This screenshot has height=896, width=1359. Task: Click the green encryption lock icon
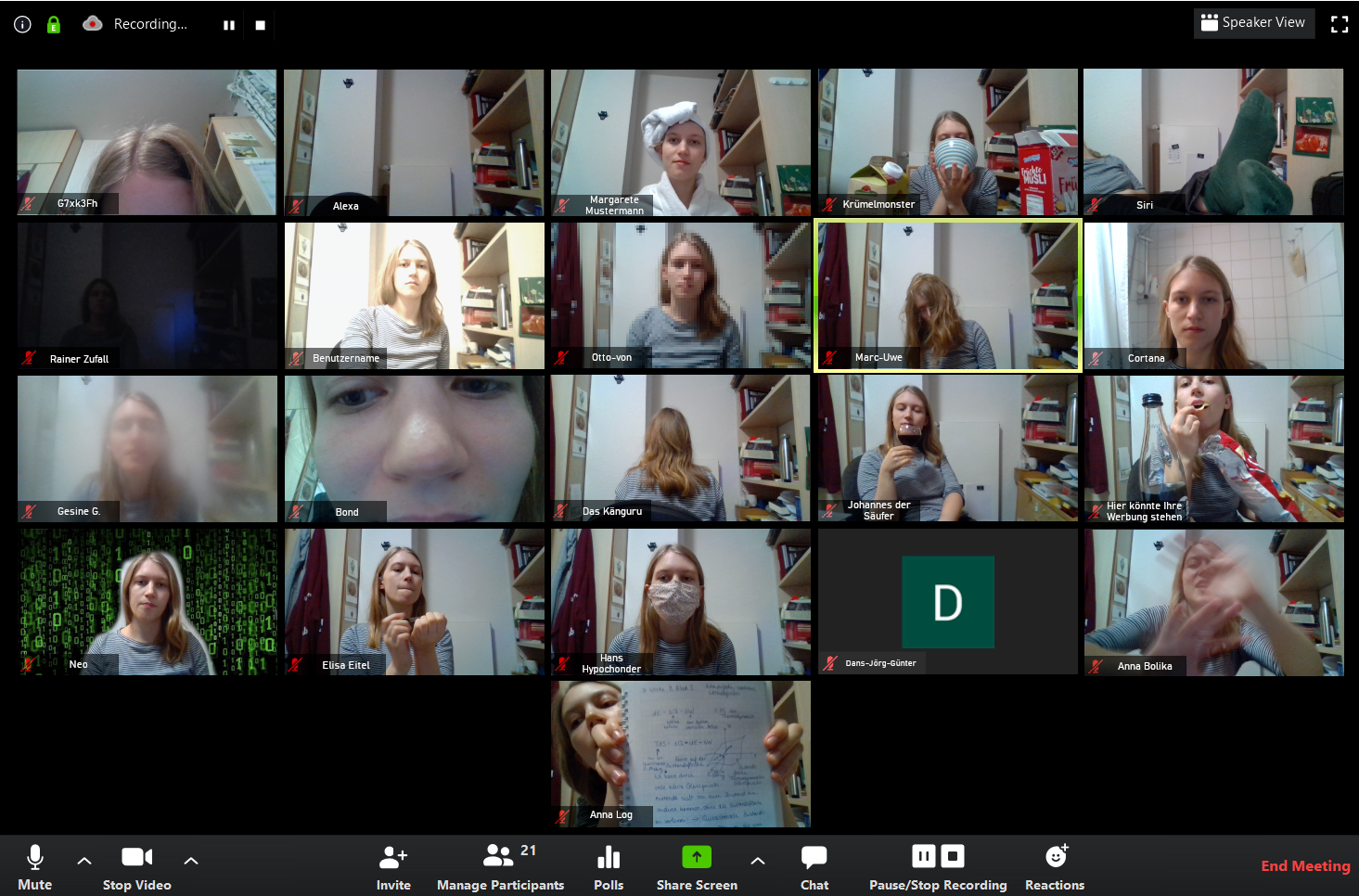(x=54, y=25)
